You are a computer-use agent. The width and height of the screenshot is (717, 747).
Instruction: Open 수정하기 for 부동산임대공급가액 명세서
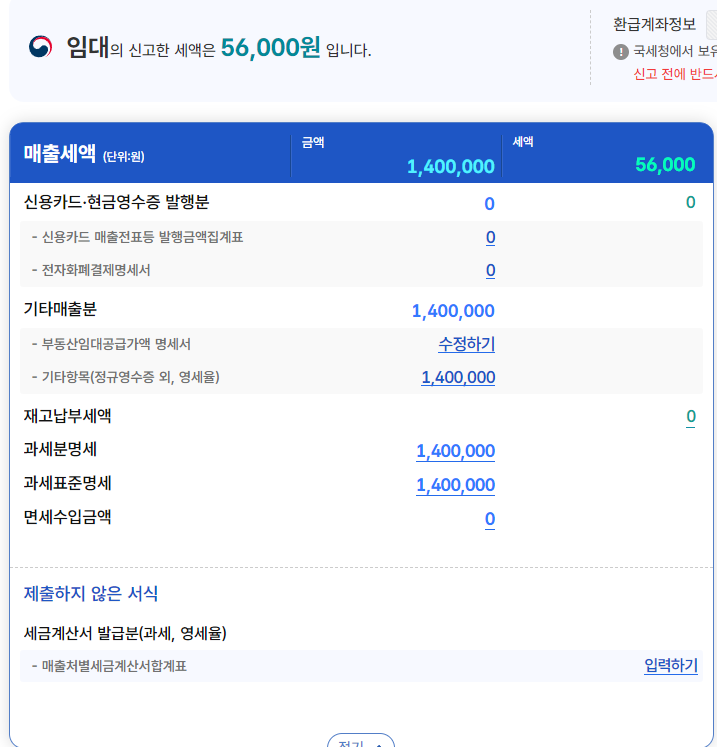pos(466,344)
